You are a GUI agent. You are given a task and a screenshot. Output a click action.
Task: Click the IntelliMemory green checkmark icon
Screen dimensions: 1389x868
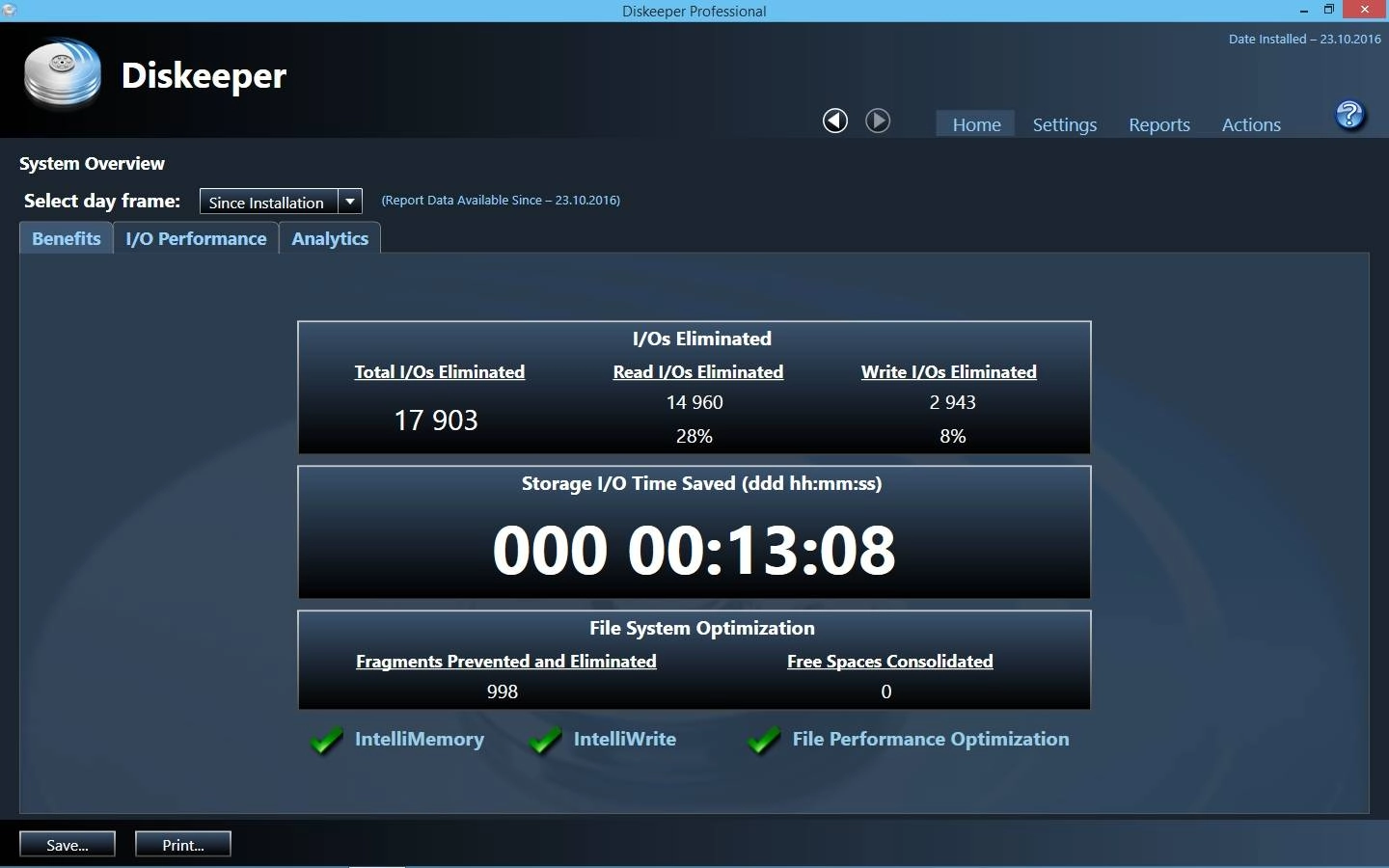pyautogui.click(x=327, y=741)
